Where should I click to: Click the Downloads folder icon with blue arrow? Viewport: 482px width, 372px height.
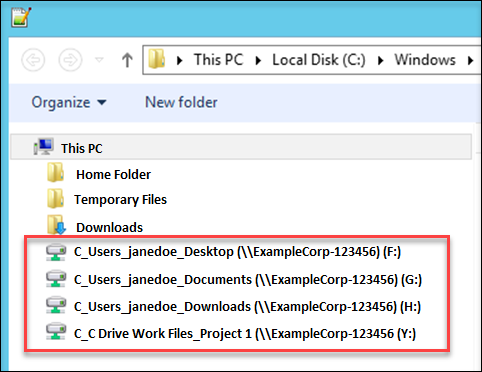[56, 225]
